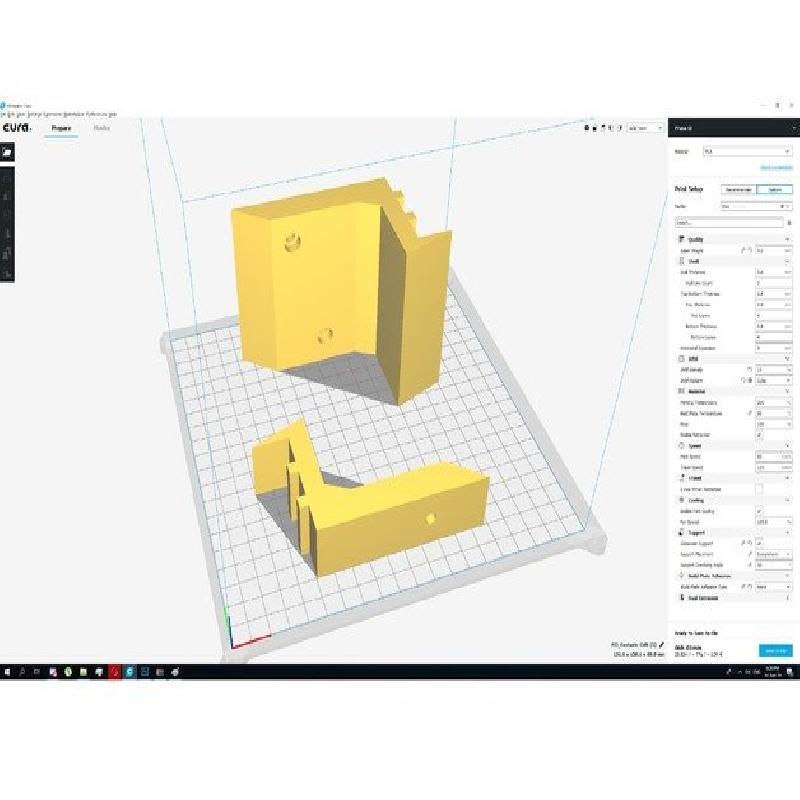Open Windows taskbar search
Viewport: 800px width, 800px height.
tap(22, 672)
